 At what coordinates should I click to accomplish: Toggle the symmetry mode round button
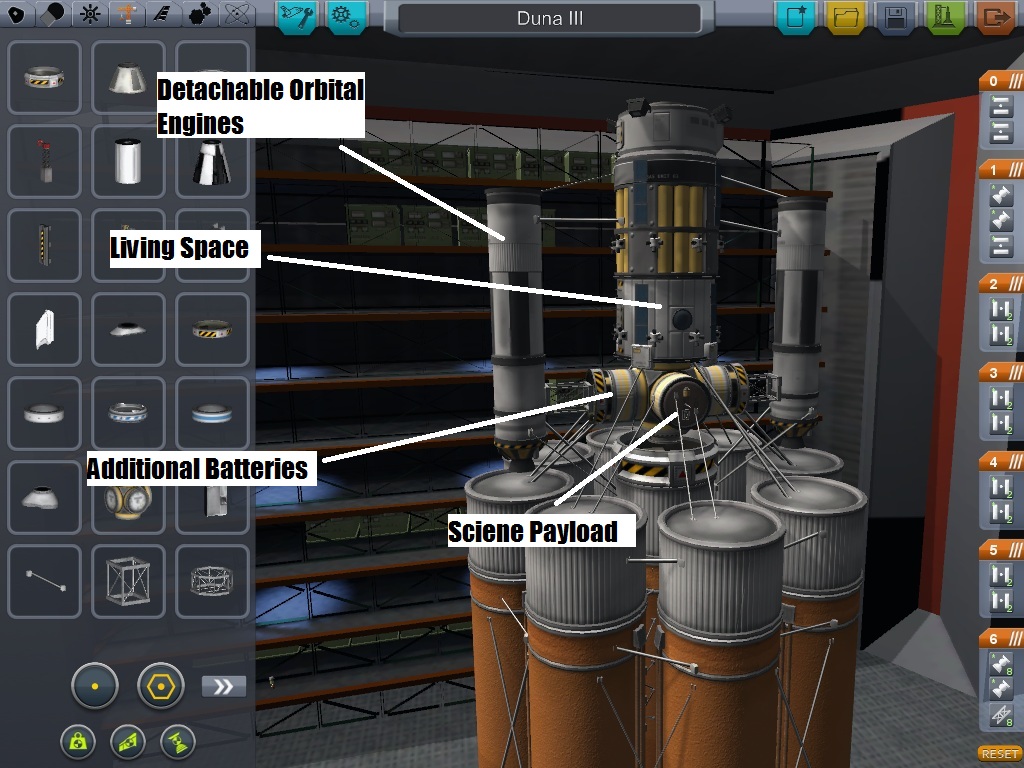[95, 686]
